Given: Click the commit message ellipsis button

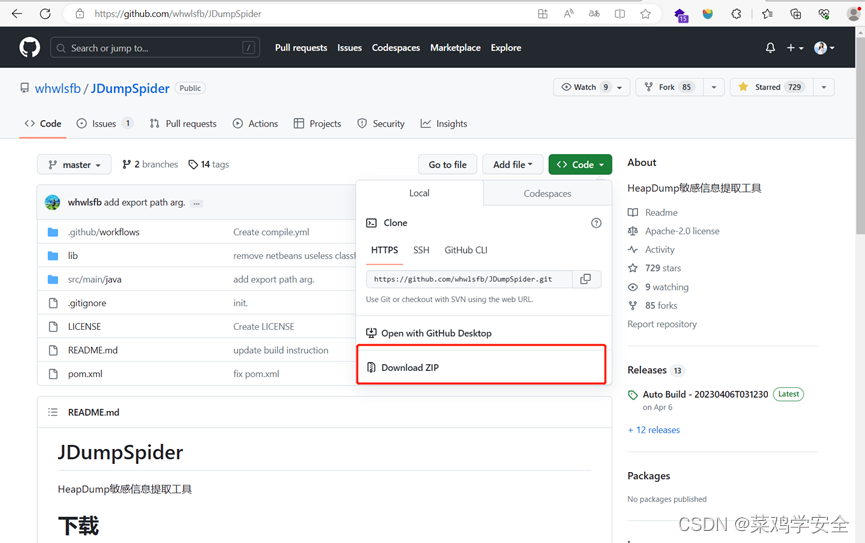Looking at the screenshot, I should [196, 204].
